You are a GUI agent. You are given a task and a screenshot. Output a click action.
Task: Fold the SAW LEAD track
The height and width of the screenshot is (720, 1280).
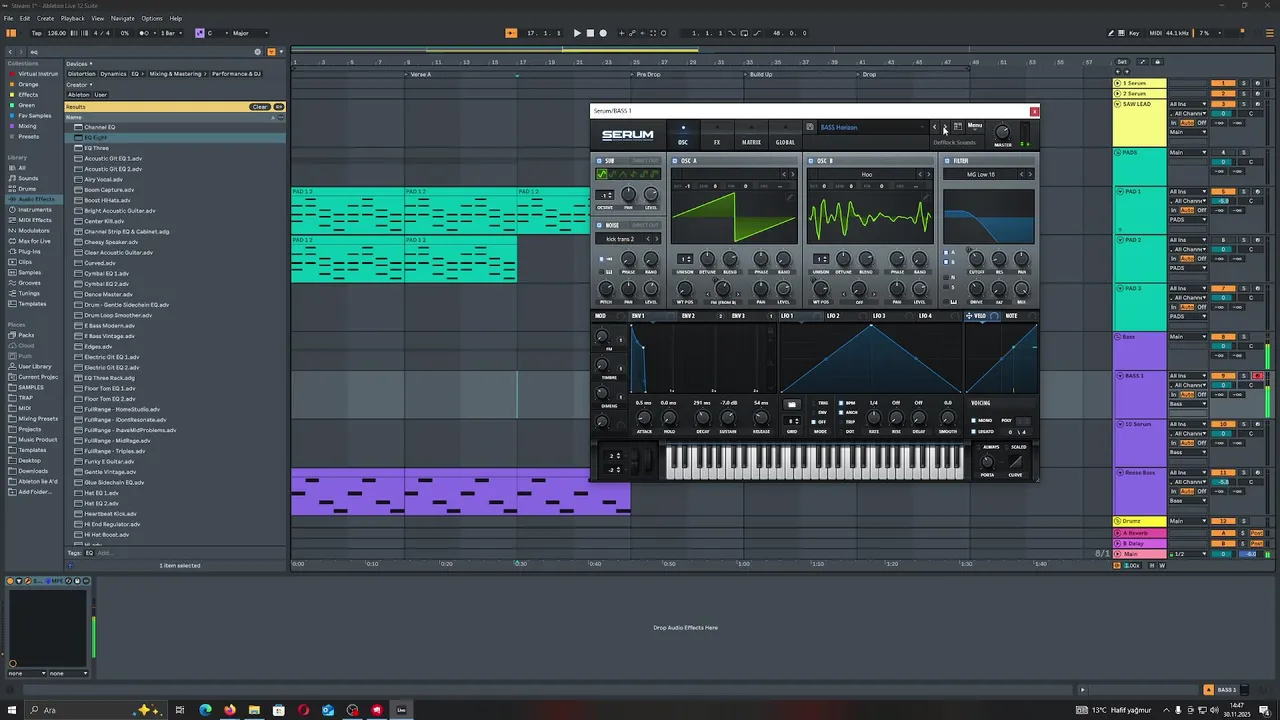pyautogui.click(x=1117, y=104)
